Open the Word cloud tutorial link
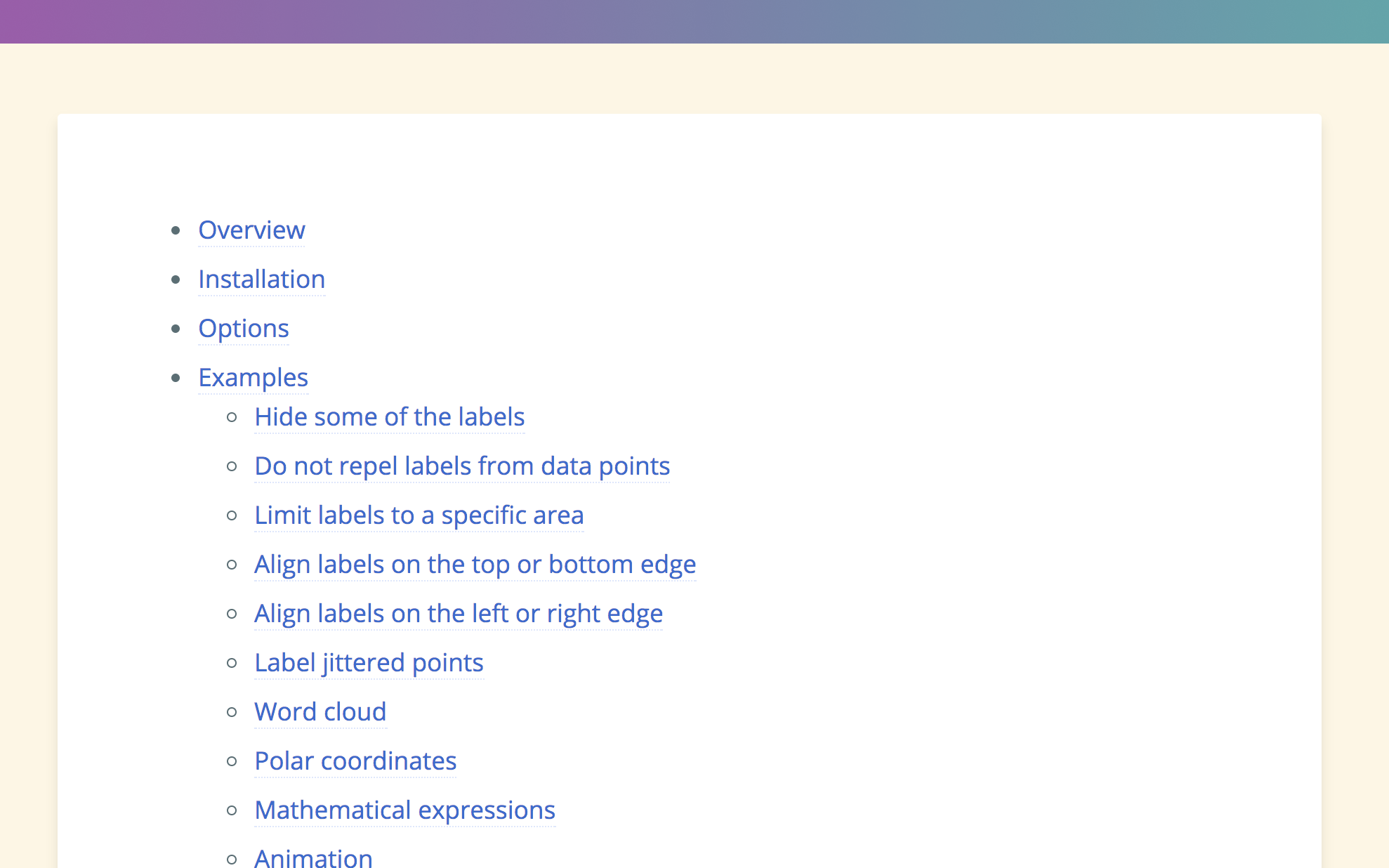The width and height of the screenshot is (1389, 868). [x=320, y=711]
